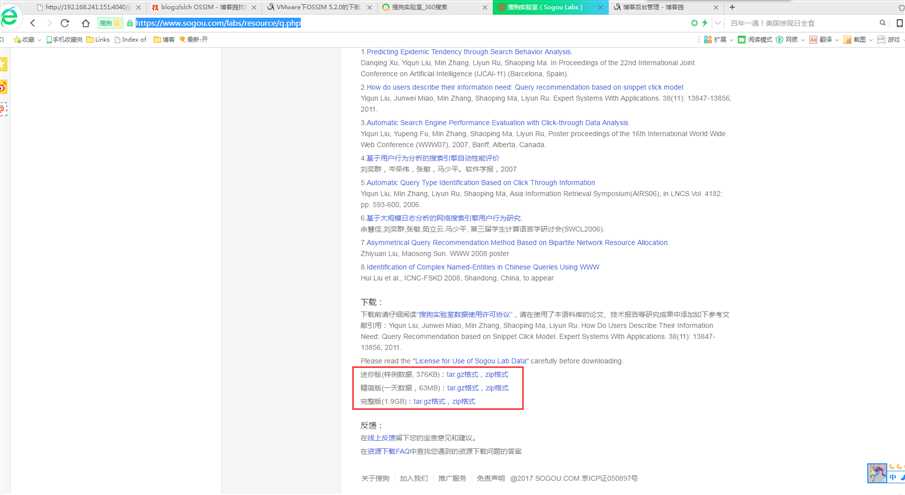
Task: Open the Index of bookmark
Action: 130,40
